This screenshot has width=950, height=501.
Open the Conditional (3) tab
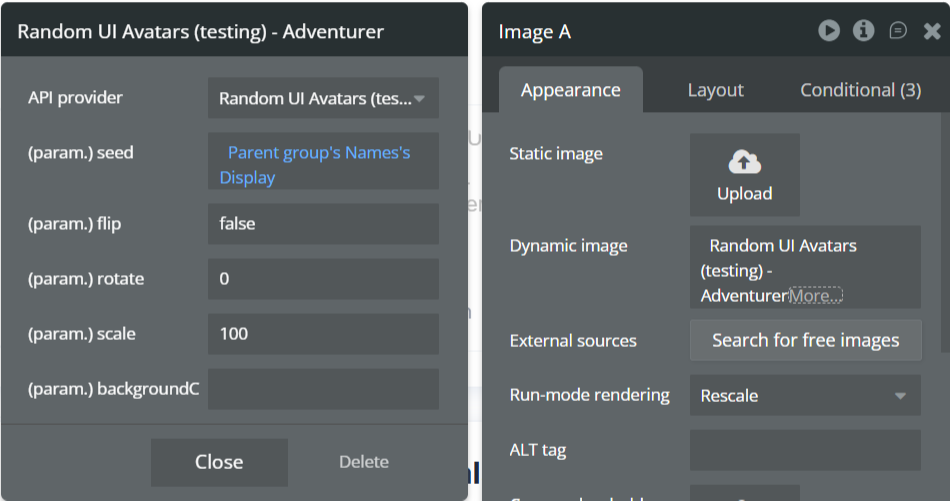pos(860,90)
